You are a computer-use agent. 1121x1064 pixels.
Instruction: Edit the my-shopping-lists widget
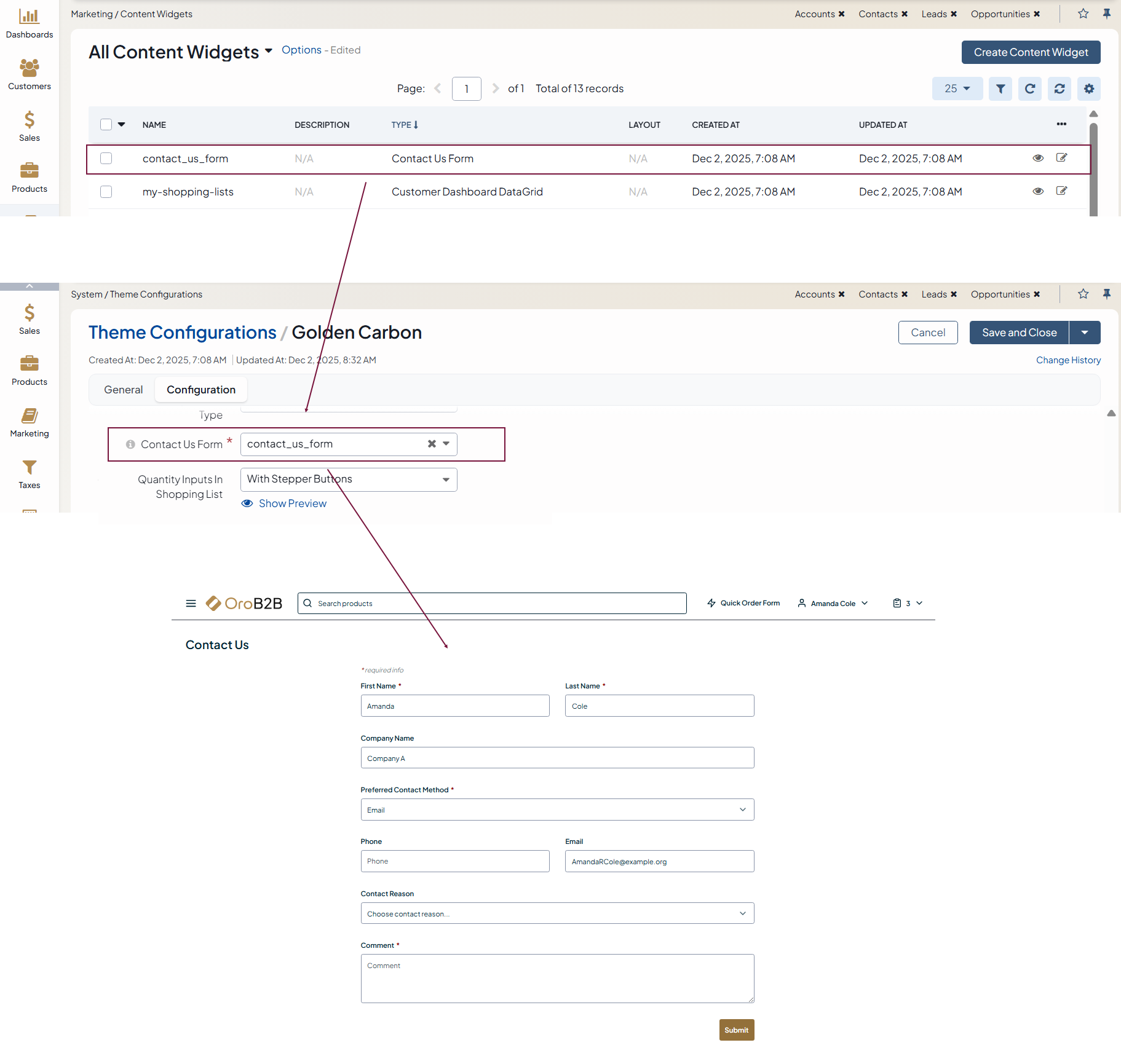[x=1061, y=191]
